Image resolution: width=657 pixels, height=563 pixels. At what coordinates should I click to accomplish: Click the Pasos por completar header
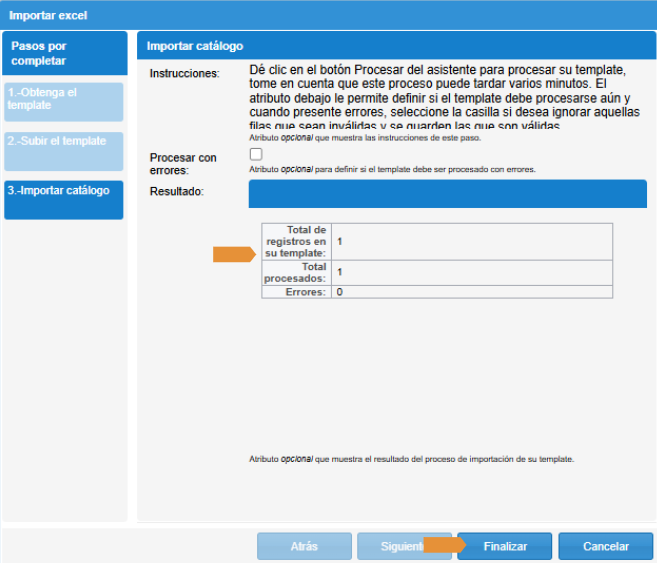(64, 54)
